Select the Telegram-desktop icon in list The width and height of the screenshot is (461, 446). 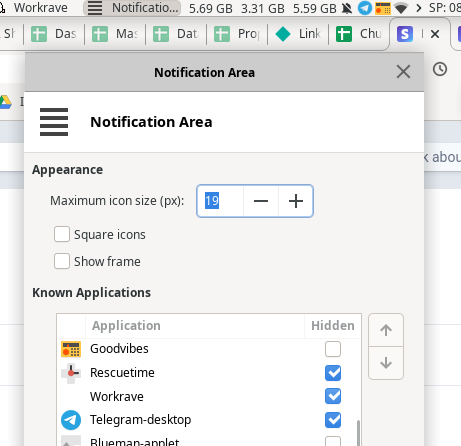click(x=71, y=420)
